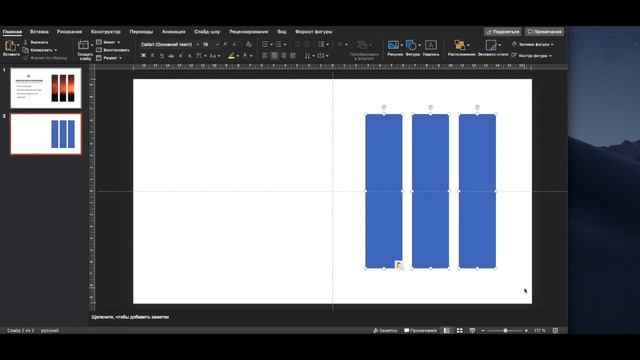Image resolution: width=640 pixels, height=360 pixels.
Task: Open the Calibri font name combo box
Action: point(169,44)
